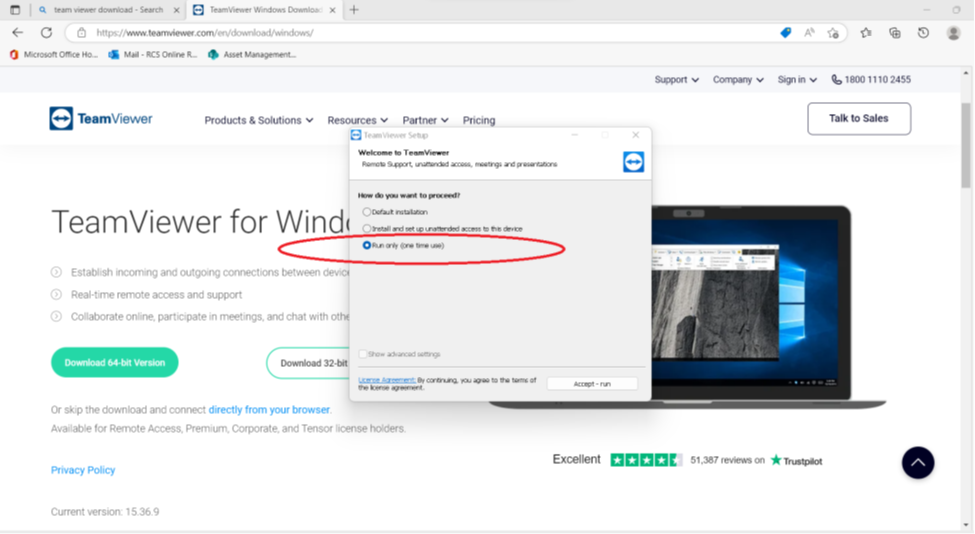Screen dimensions: 975x534
Task: Open the License Agreement link
Action: click(x=387, y=380)
